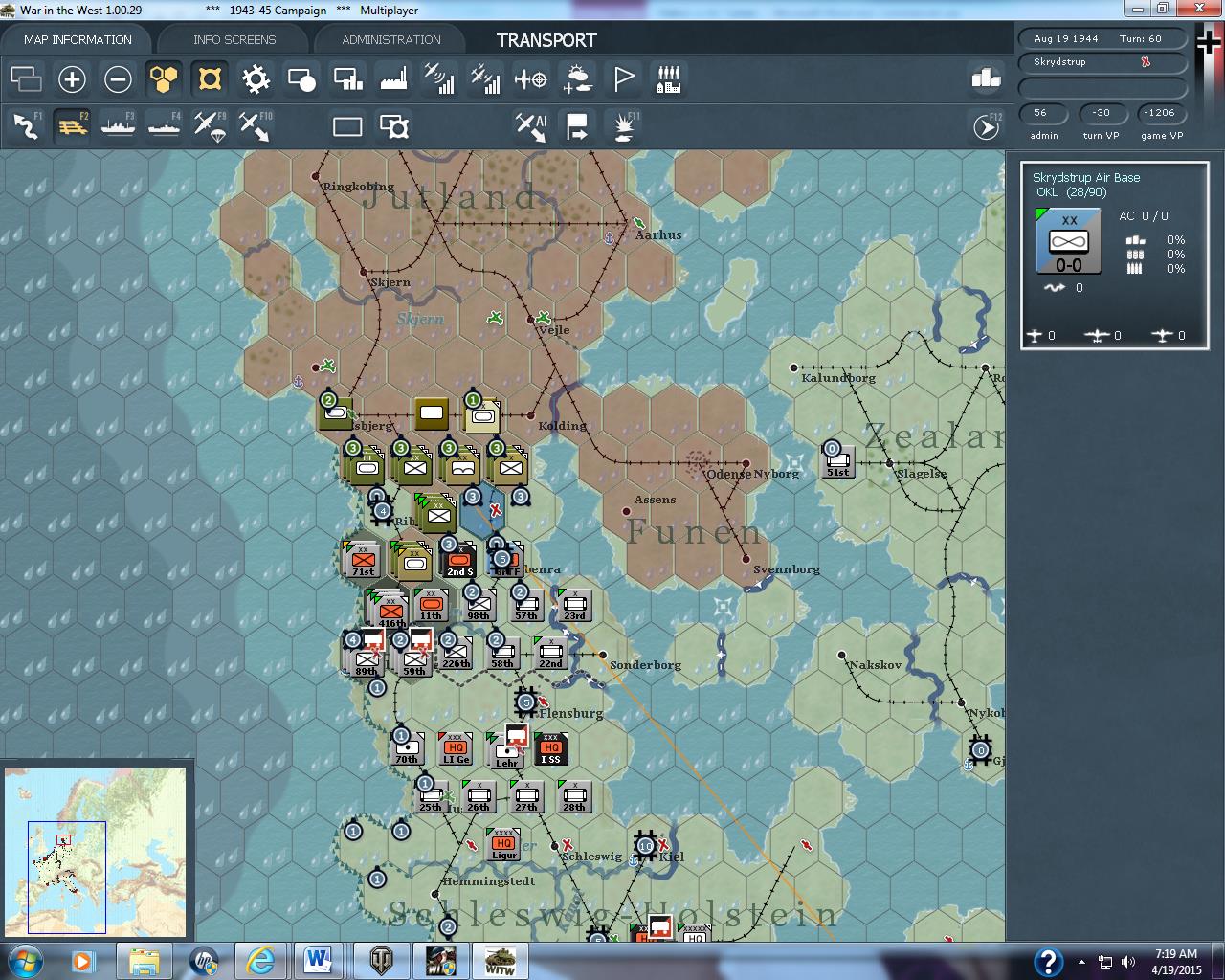This screenshot has width=1225, height=980.
Task: Open the ADMINISTRATION tab
Action: click(391, 40)
